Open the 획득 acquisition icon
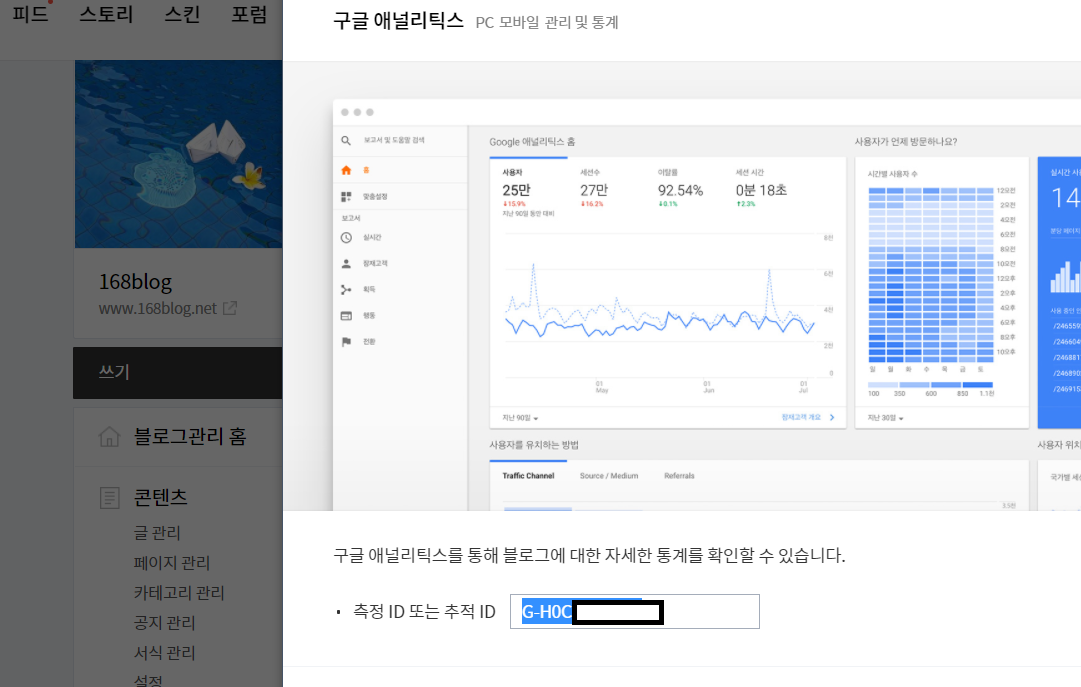 345,288
